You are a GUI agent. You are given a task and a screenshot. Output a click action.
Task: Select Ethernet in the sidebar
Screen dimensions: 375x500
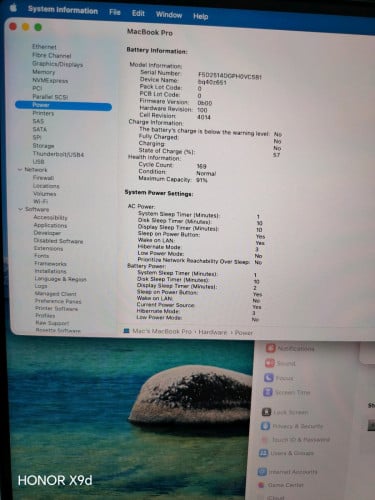pos(44,47)
